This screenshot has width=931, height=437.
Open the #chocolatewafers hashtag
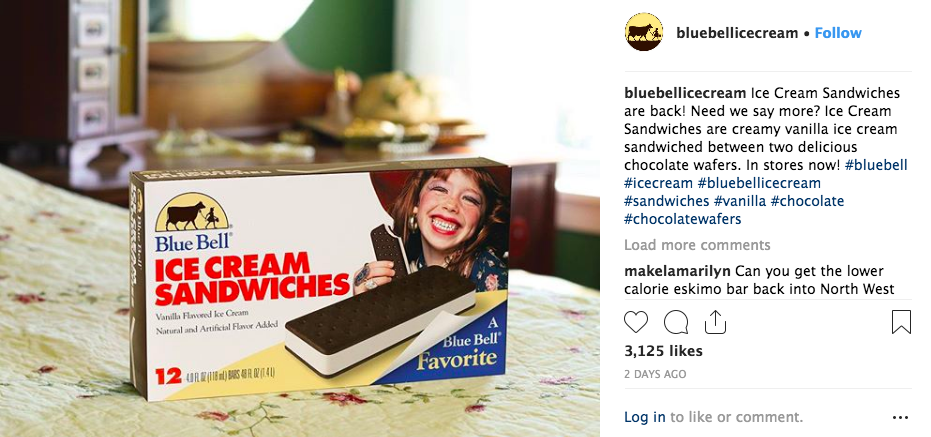coord(683,219)
